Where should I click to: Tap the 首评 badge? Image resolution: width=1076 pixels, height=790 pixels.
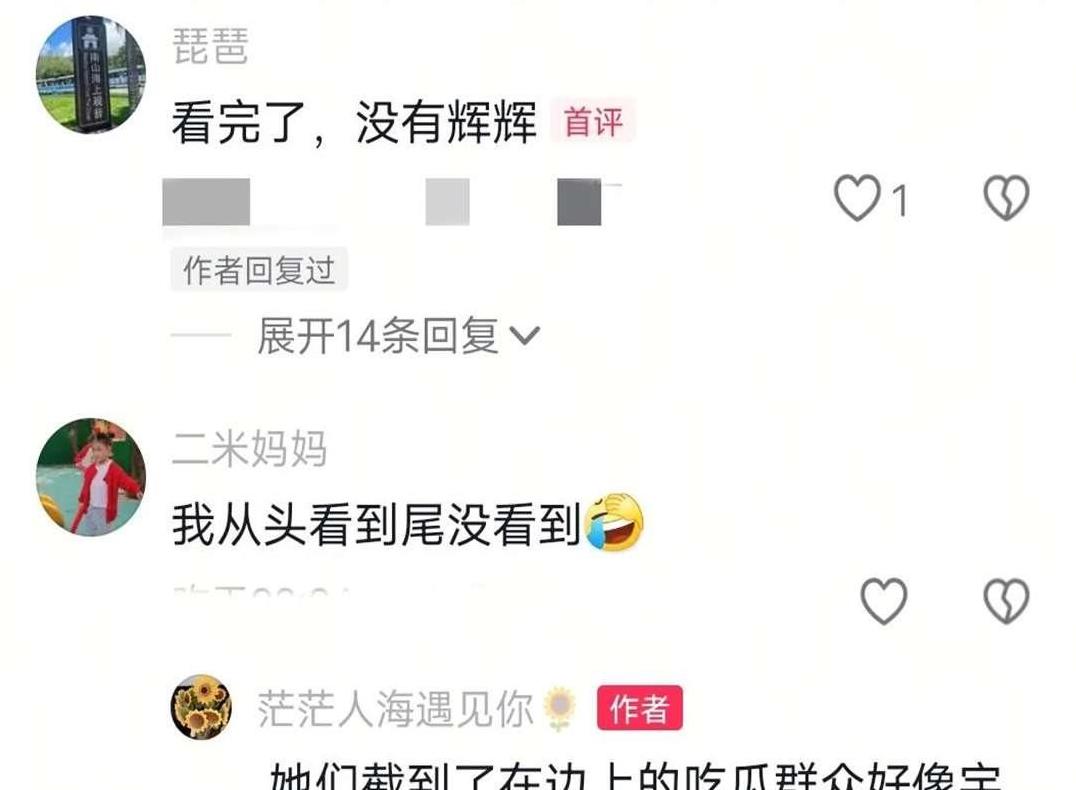593,121
